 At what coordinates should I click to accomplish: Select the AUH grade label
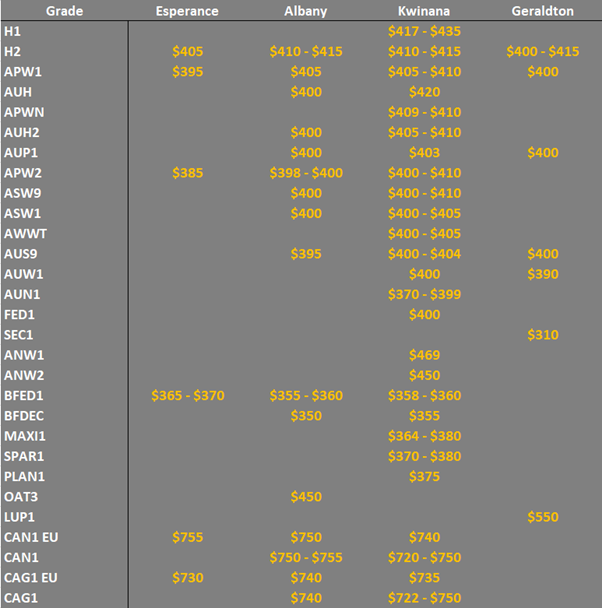coord(18,92)
